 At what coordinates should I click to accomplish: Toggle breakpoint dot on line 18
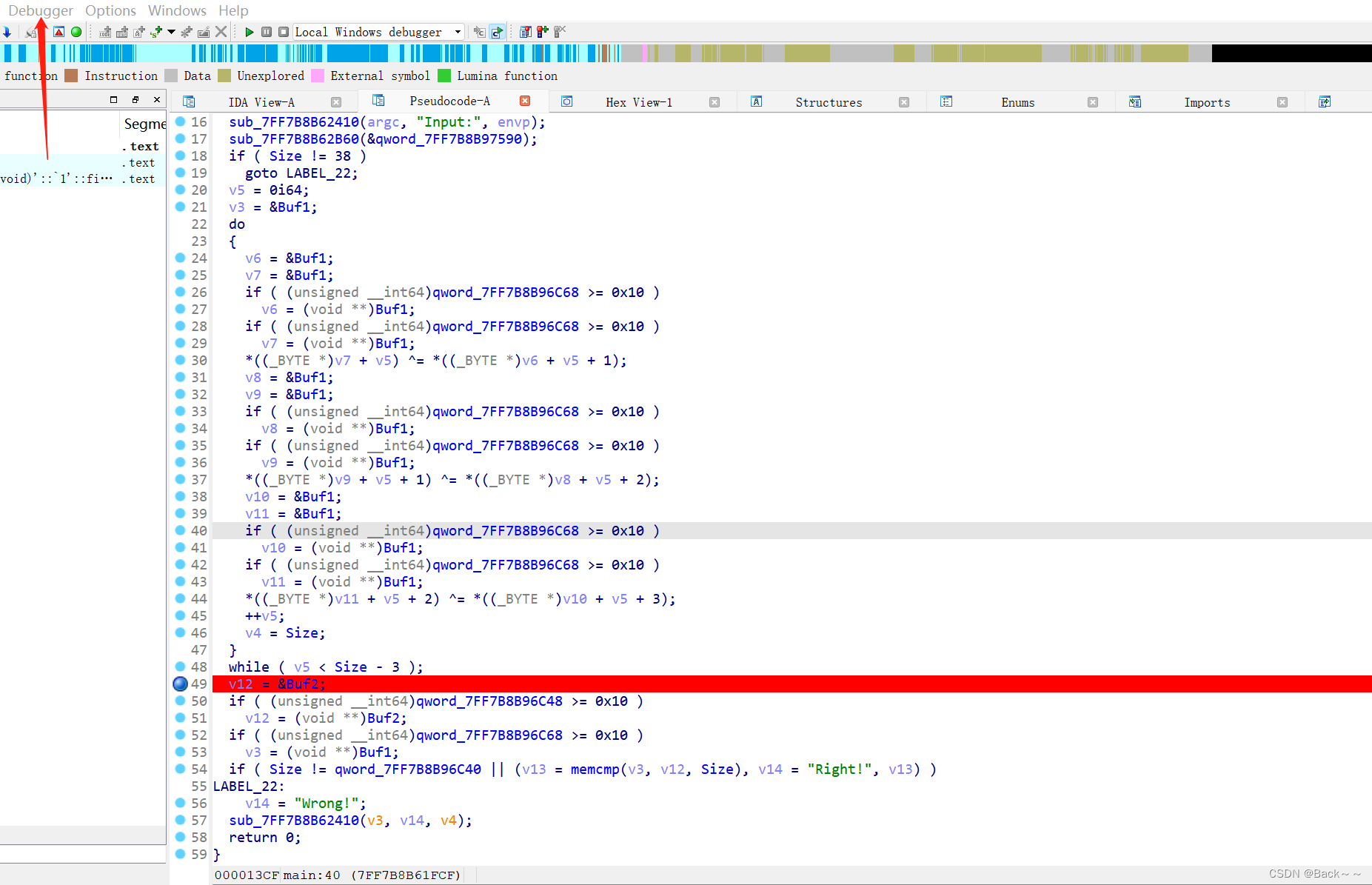pos(180,156)
